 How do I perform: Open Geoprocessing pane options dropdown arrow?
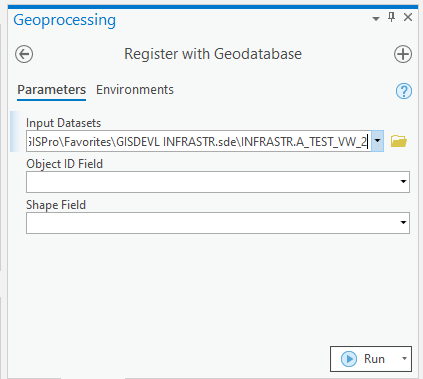click(376, 19)
